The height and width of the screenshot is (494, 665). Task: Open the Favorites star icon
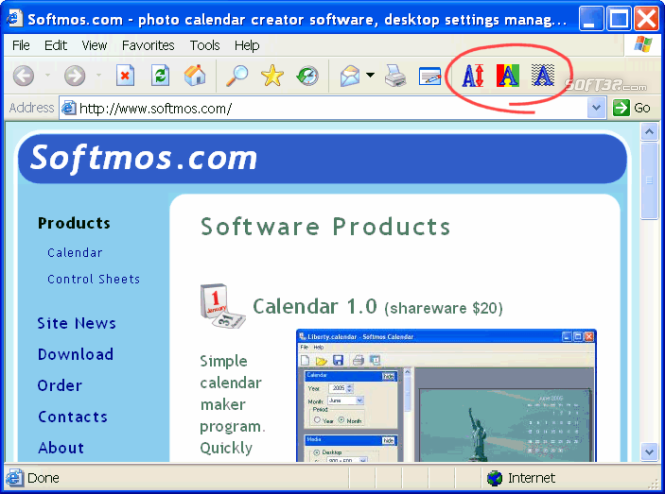pos(272,76)
